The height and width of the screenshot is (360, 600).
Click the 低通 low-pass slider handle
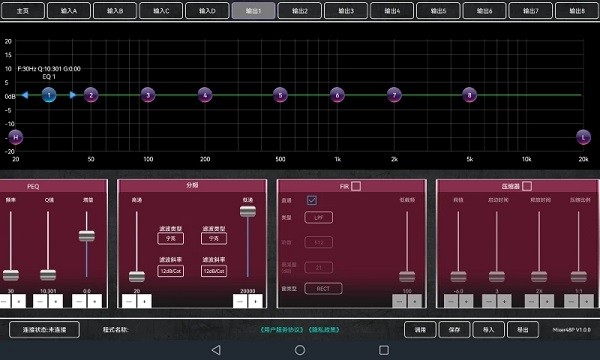pos(248,212)
